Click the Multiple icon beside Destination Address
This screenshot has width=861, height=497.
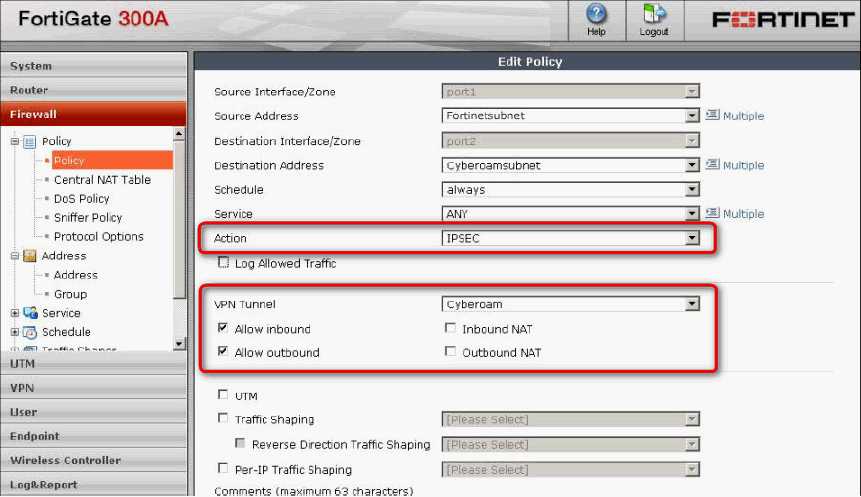712,165
